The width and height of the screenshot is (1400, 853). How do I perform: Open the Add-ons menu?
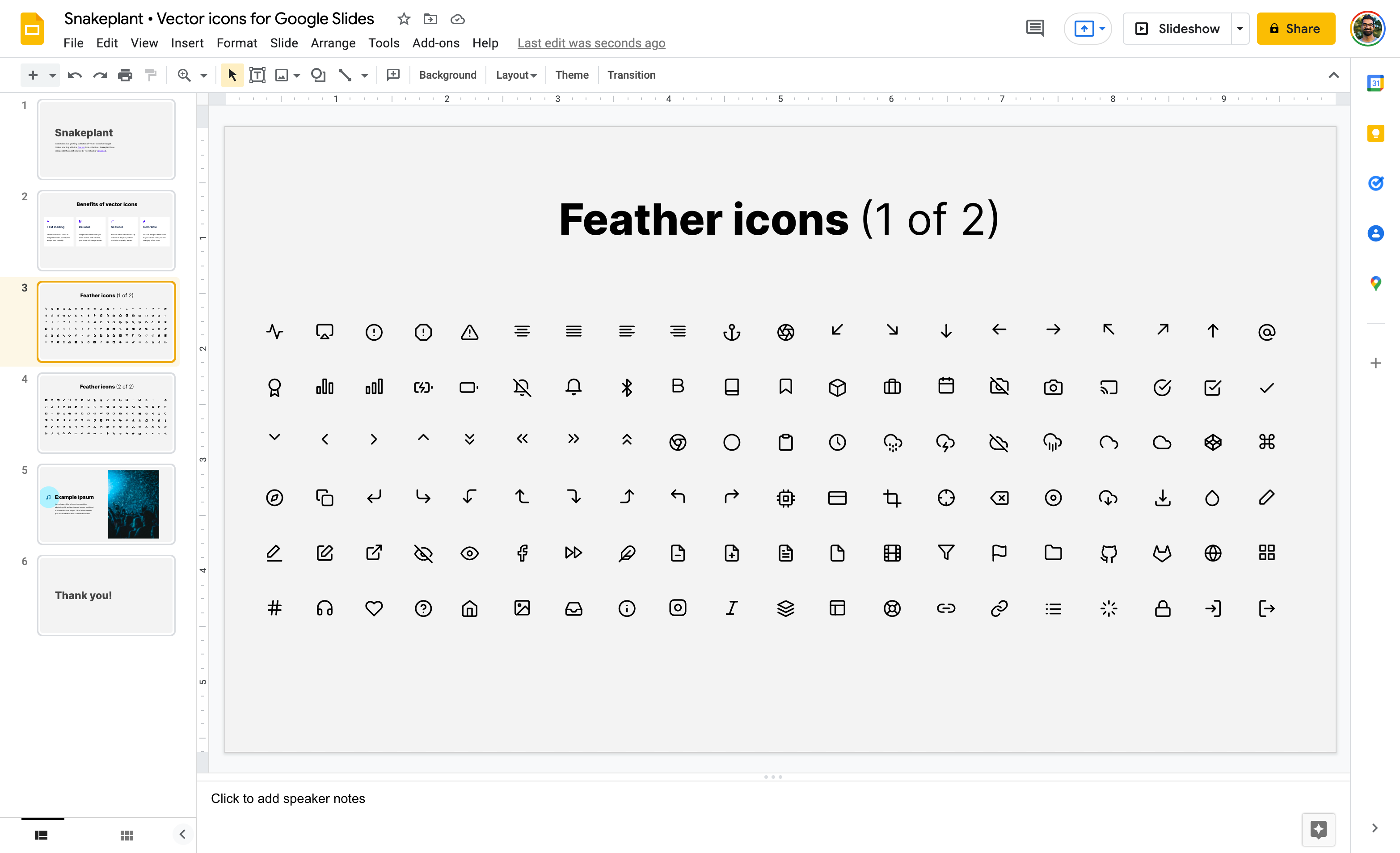pos(435,43)
